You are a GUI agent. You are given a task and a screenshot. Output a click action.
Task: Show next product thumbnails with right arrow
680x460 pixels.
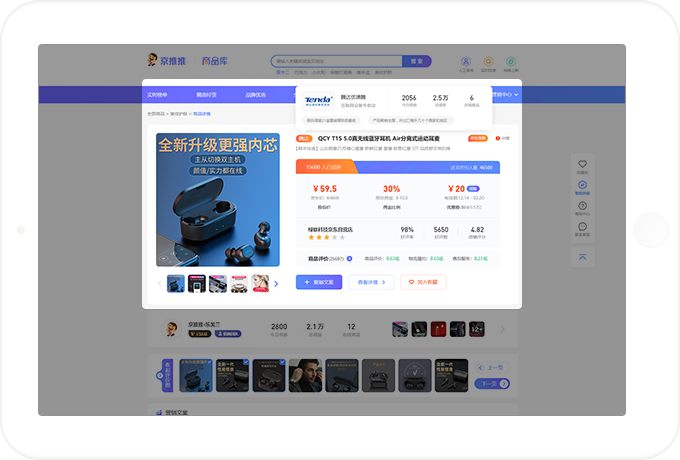pos(276,283)
